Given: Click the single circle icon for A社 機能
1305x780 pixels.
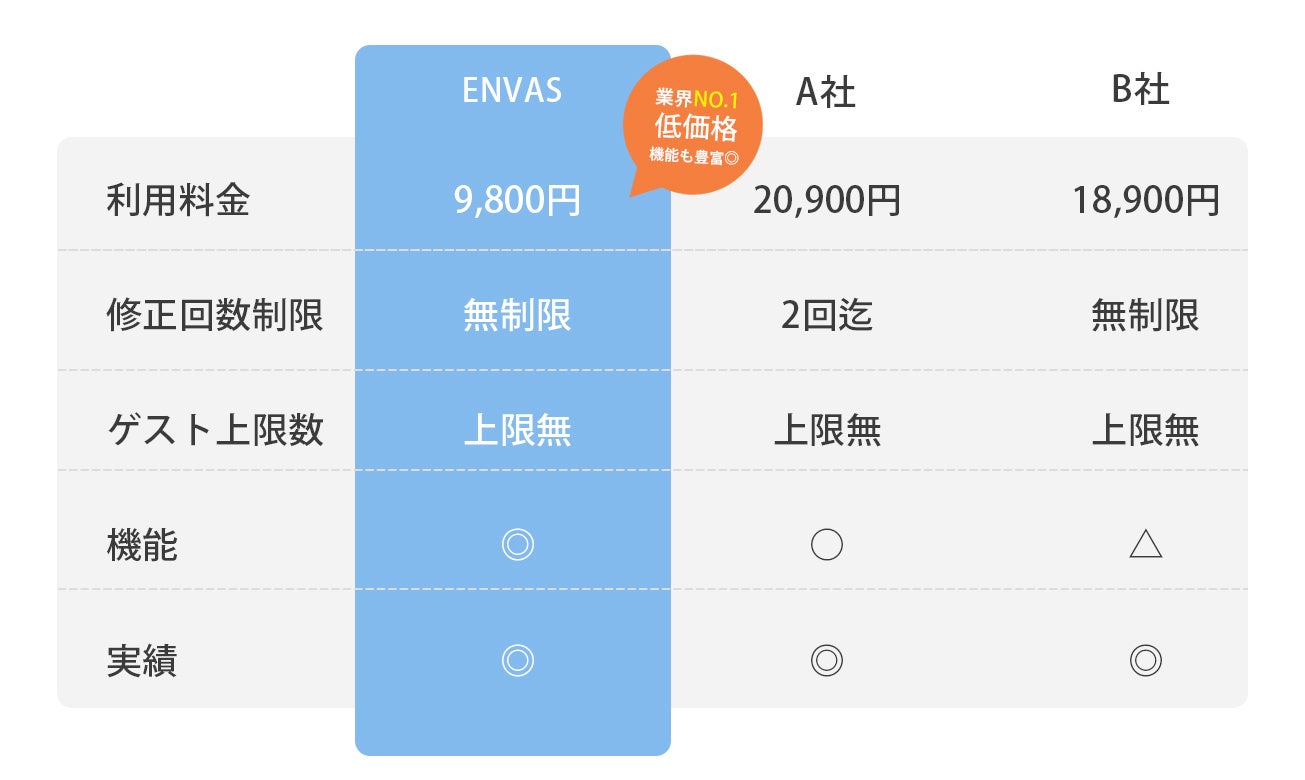Looking at the screenshot, I should click(827, 545).
